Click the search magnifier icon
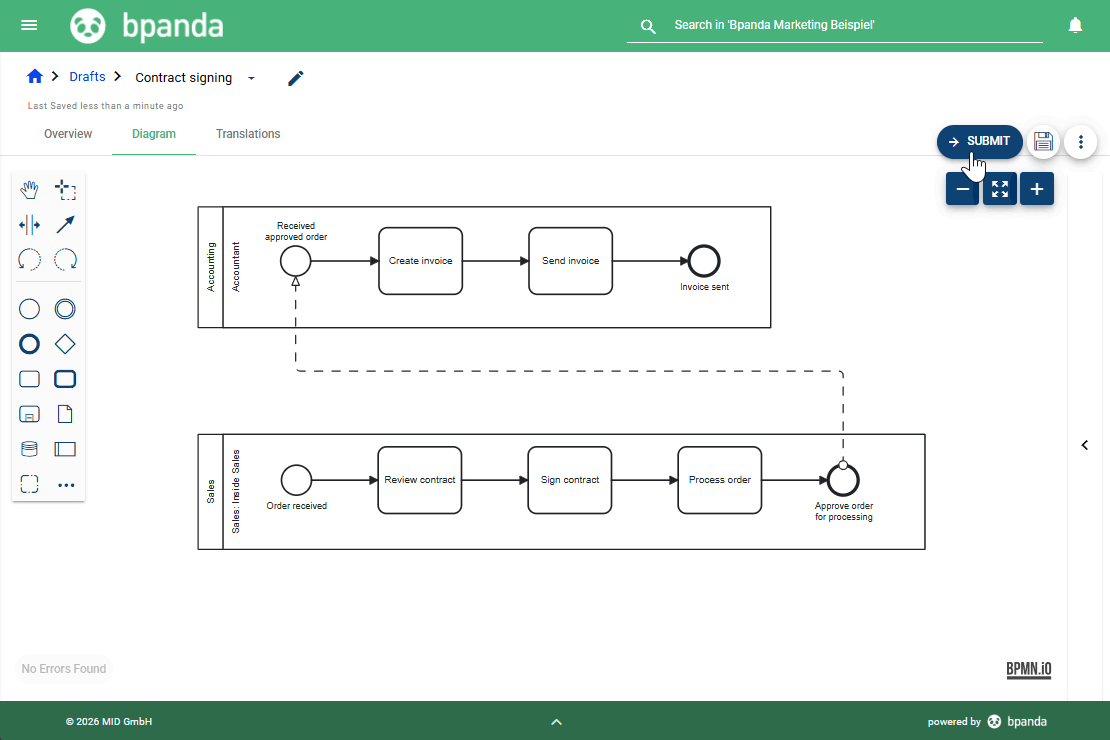This screenshot has height=740, width=1110. [x=648, y=27]
